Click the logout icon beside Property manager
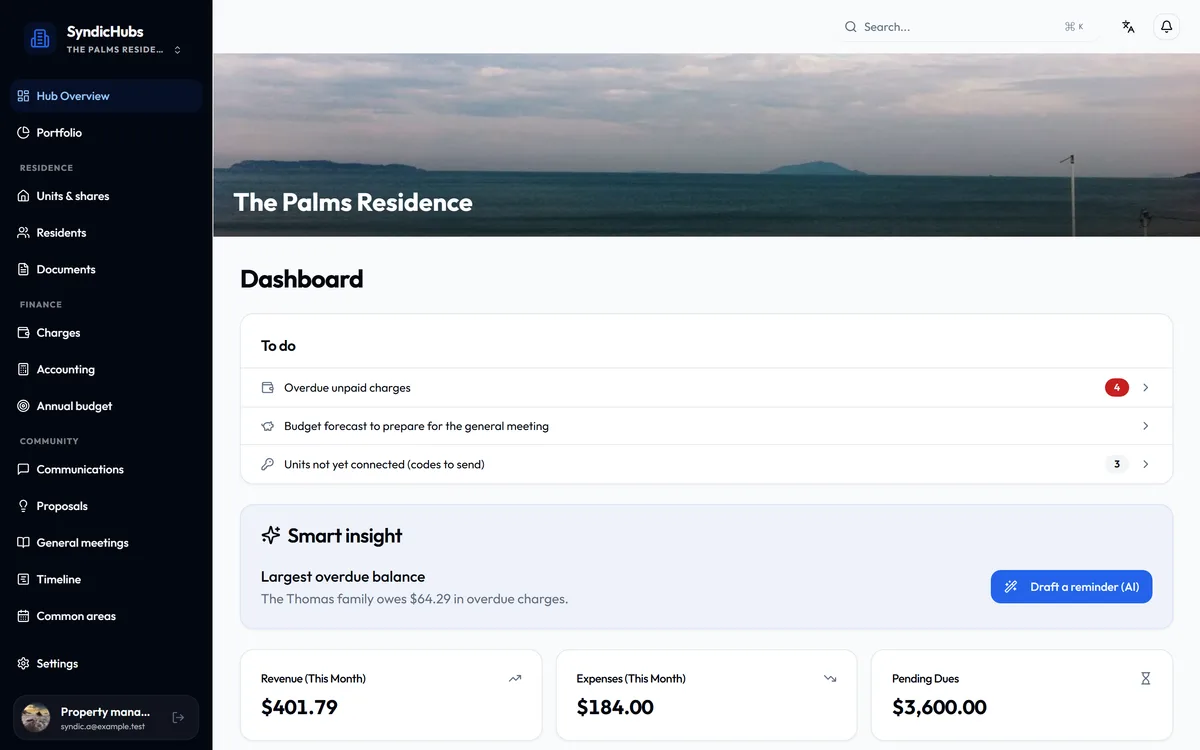 pyautogui.click(x=178, y=717)
